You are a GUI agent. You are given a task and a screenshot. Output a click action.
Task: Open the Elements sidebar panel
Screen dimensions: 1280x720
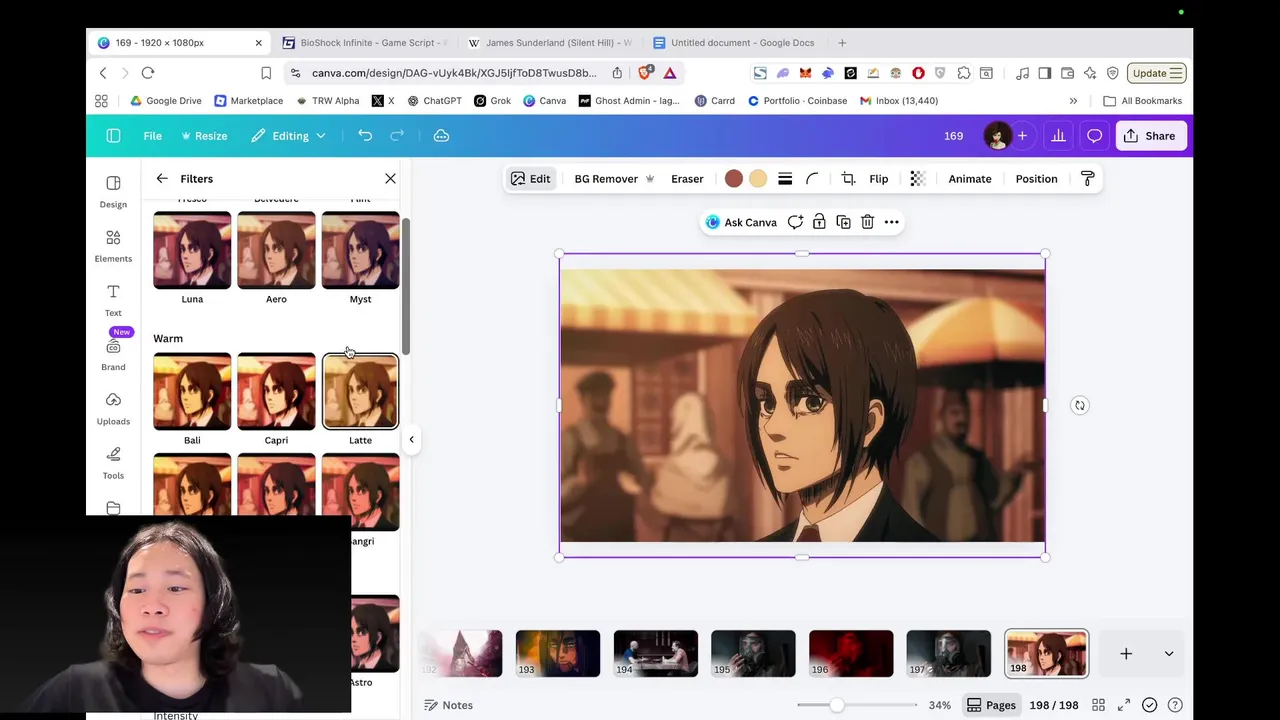pyautogui.click(x=113, y=245)
